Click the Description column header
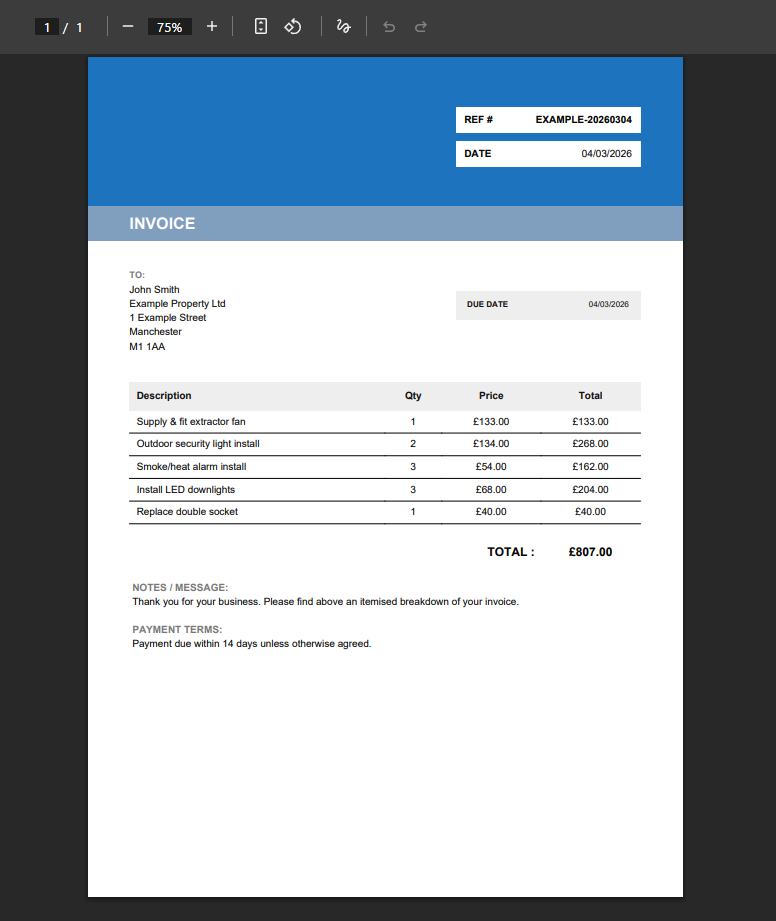 (164, 396)
